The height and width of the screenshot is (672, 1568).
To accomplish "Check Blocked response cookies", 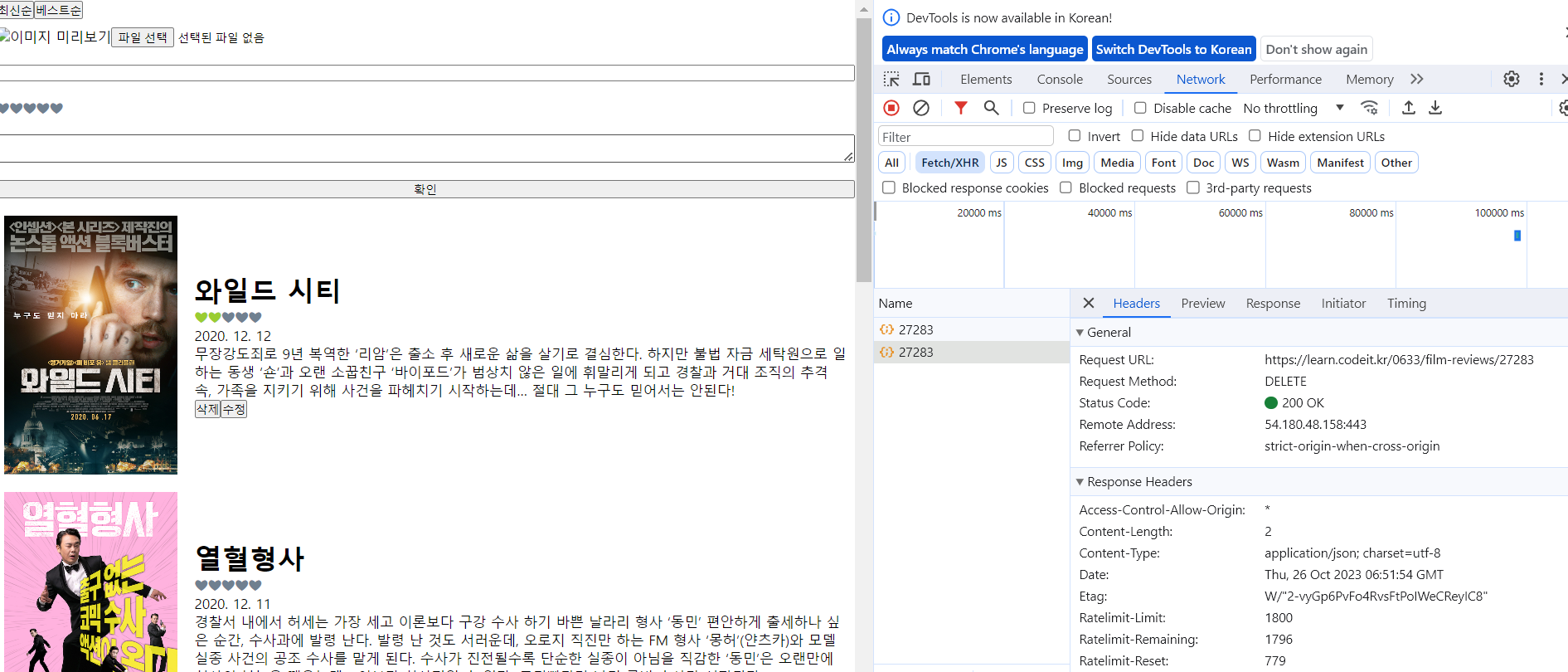I will point(889,187).
